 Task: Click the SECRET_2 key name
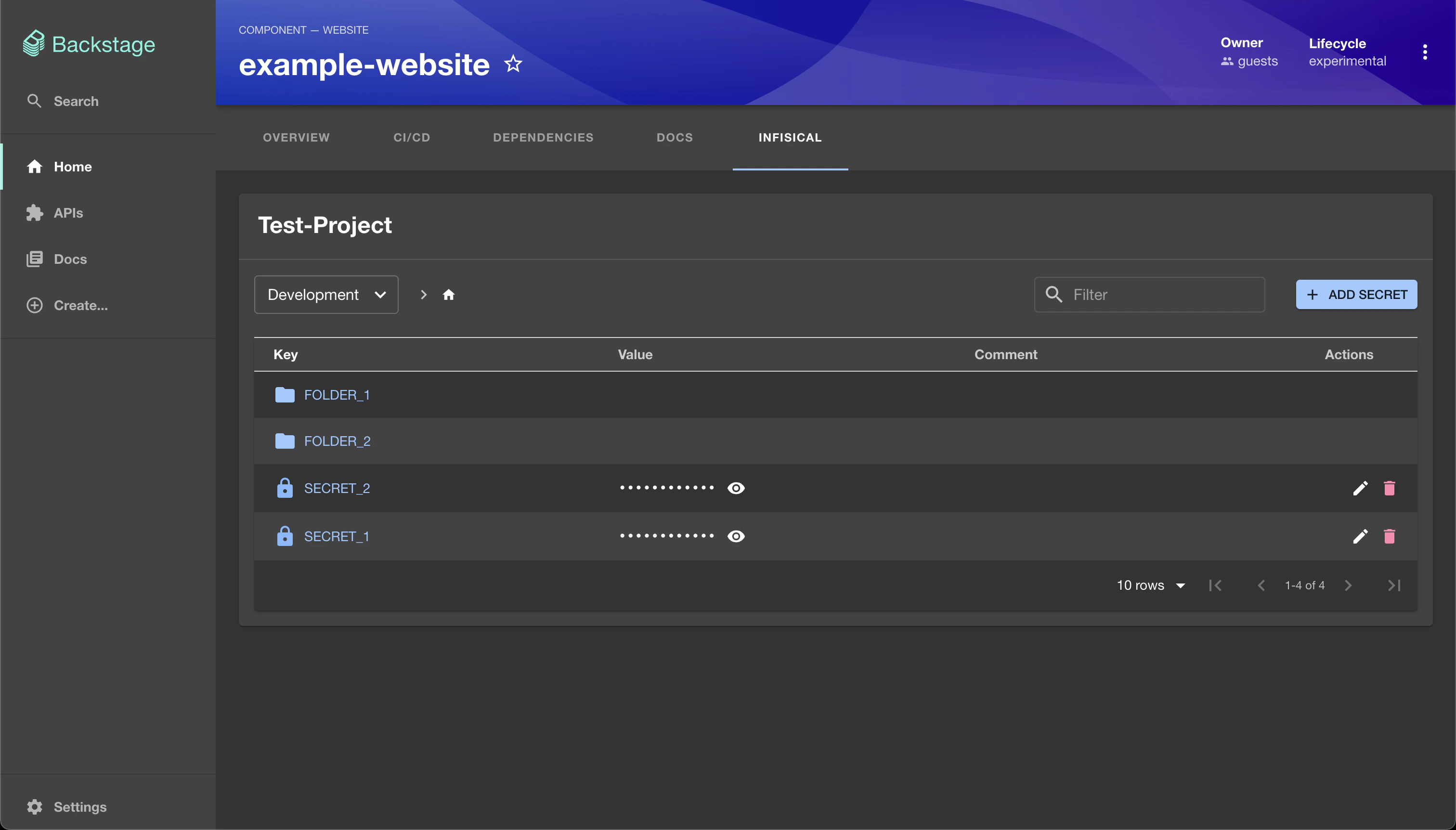pyautogui.click(x=337, y=489)
